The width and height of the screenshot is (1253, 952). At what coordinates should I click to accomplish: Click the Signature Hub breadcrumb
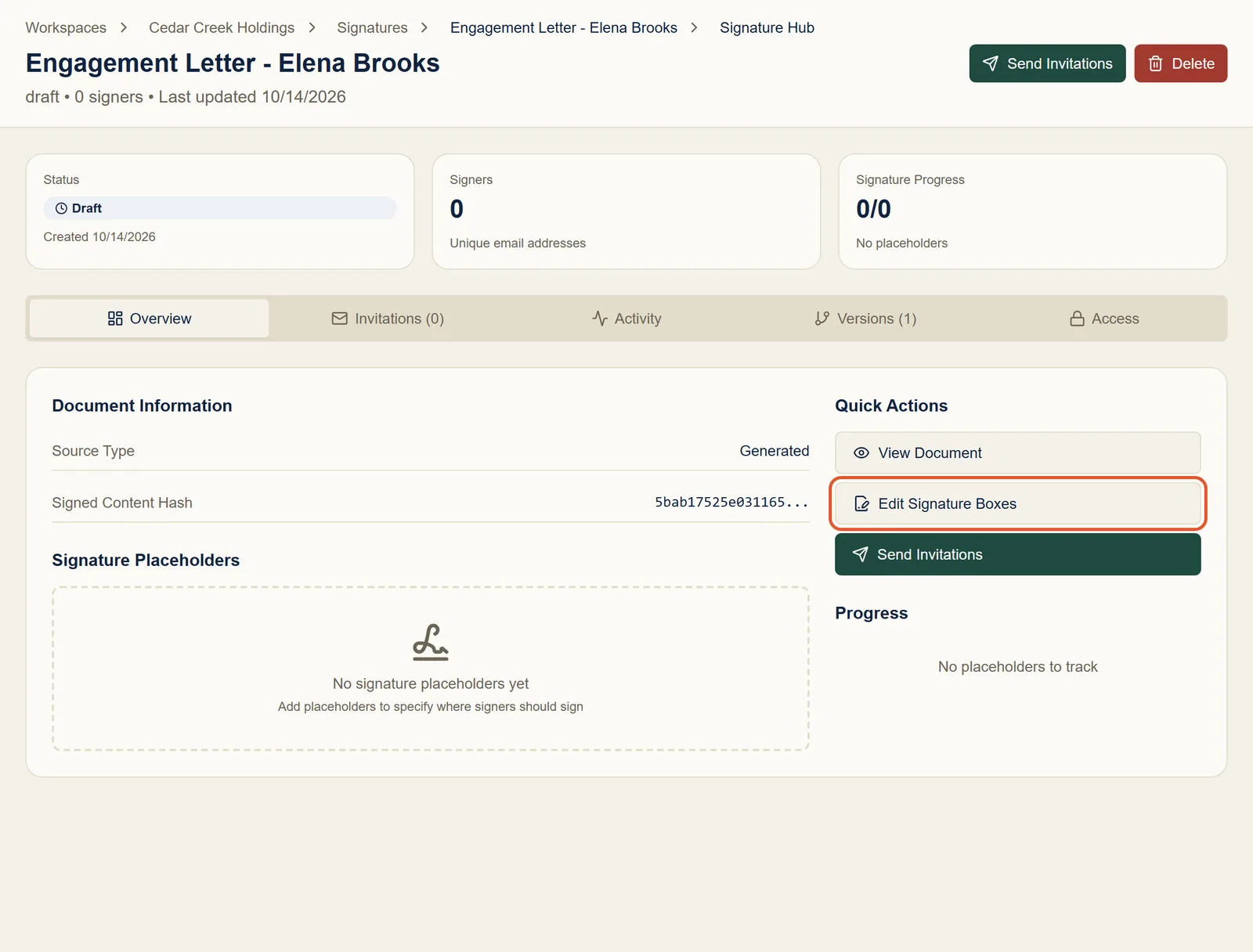(x=767, y=27)
